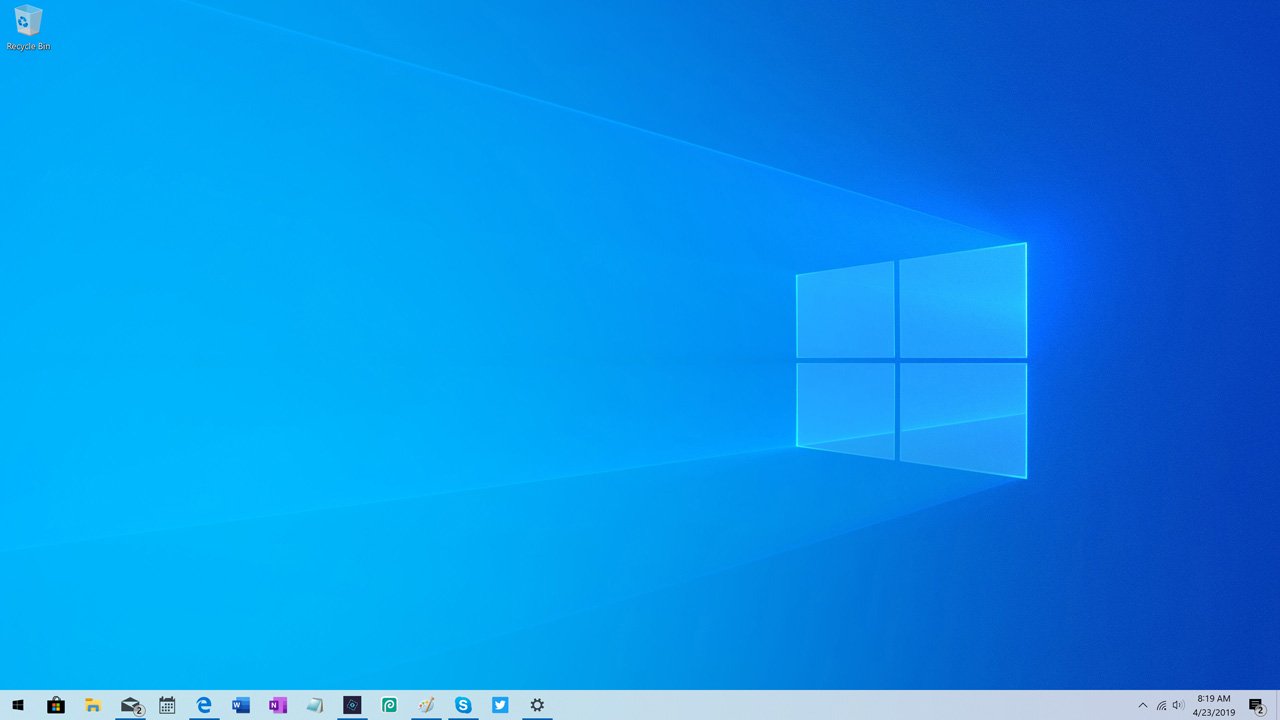
Task: Open the Microsoft Store
Action: [56, 705]
